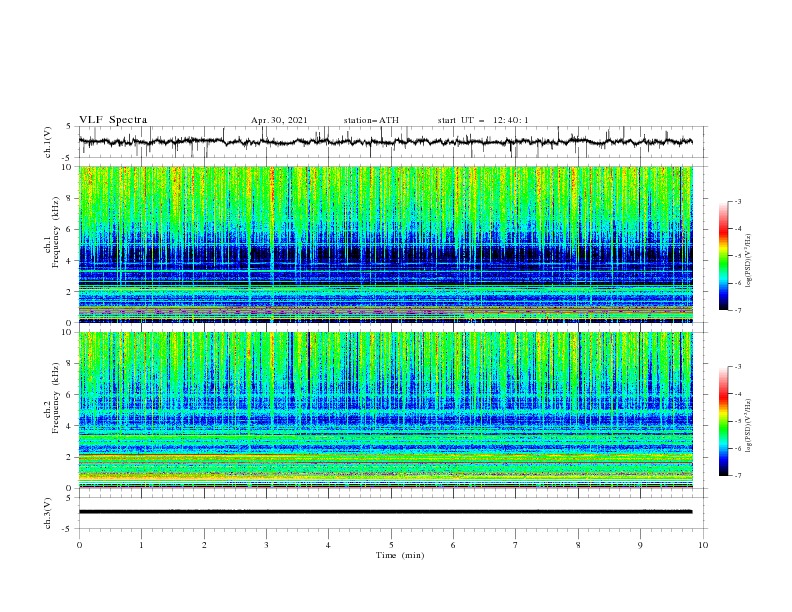This screenshot has width=792, height=612.
Task: Click the ch.1 spectrogram plot
Action: (385, 244)
